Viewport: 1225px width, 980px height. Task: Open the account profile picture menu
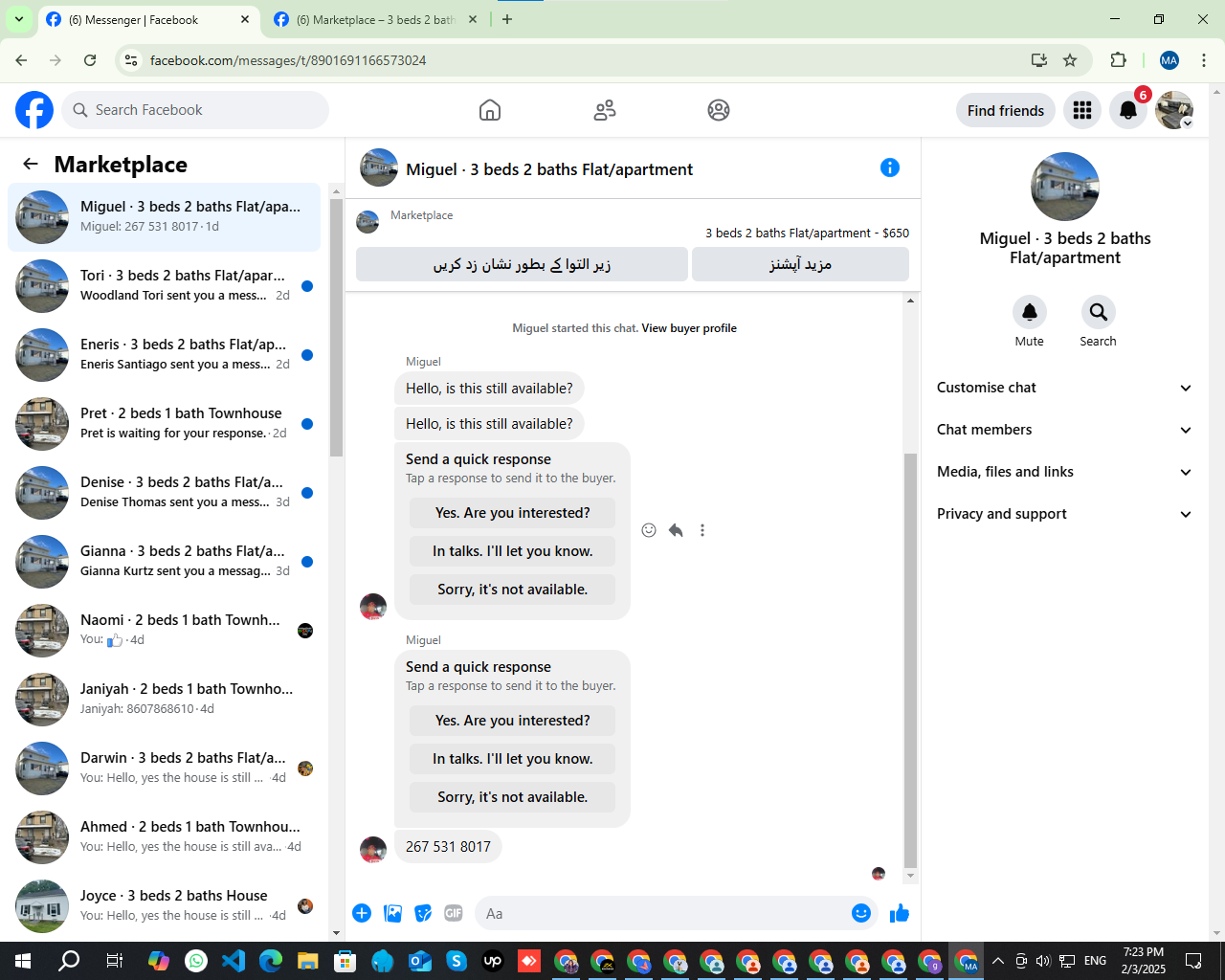(1174, 110)
